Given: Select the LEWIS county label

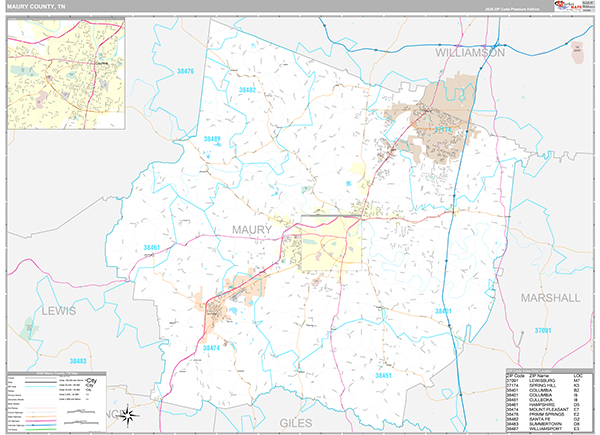Looking at the screenshot, I should (59, 311).
